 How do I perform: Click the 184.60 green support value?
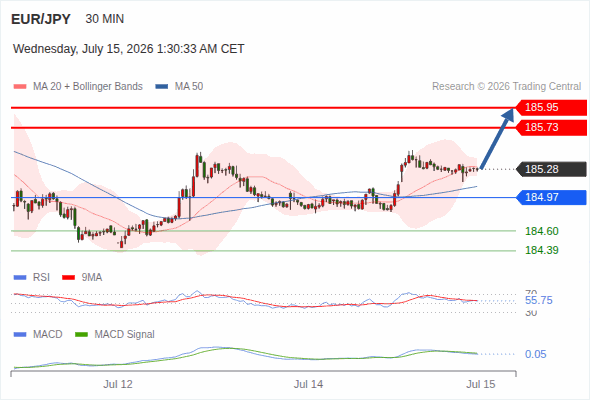(x=542, y=231)
